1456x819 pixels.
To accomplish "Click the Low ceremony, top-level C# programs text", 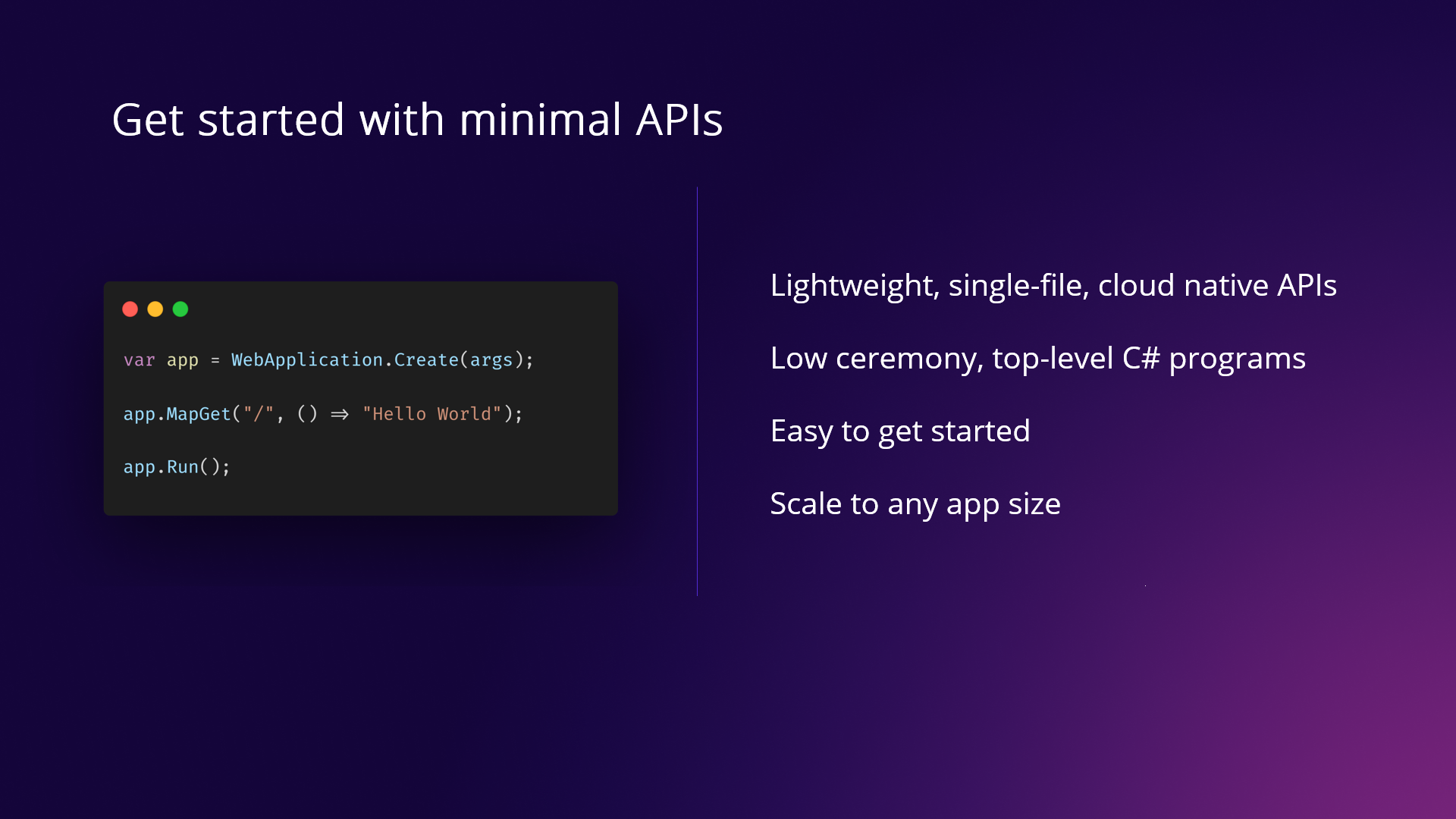I will pos(1037,358).
